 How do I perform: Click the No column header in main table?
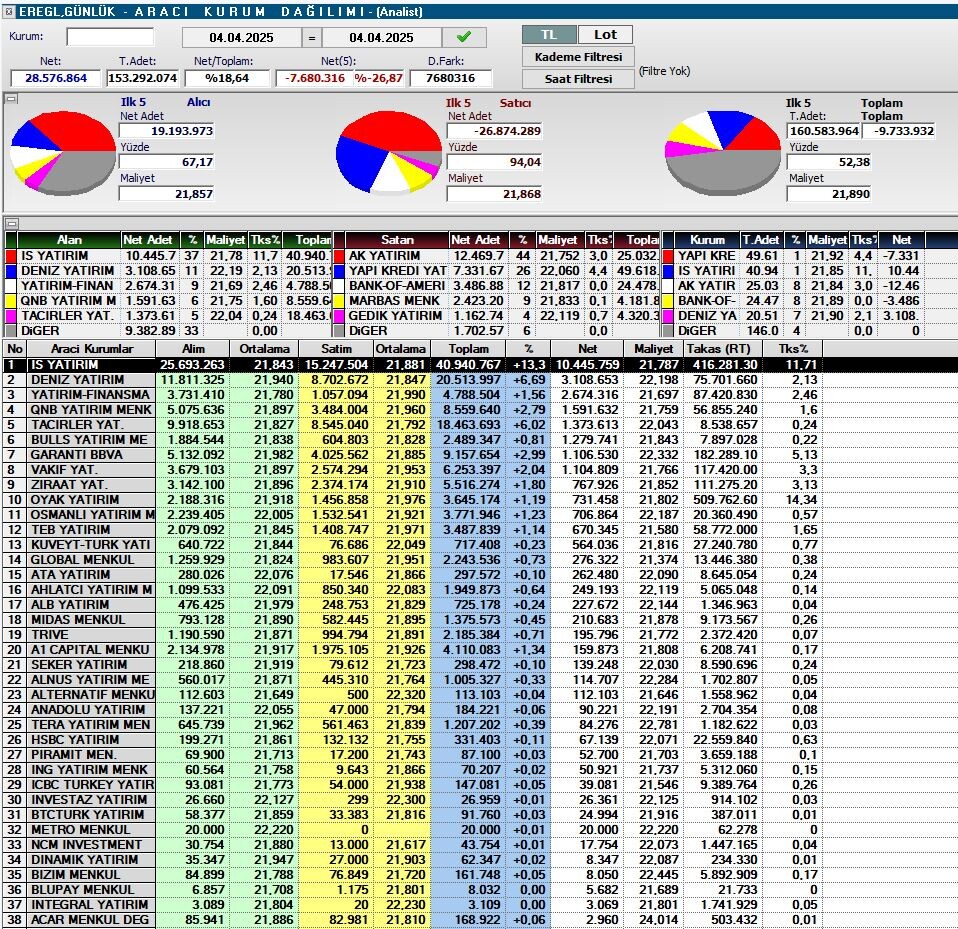(x=15, y=349)
